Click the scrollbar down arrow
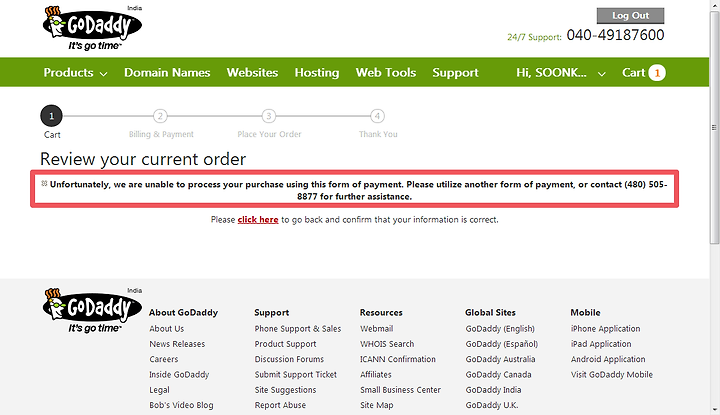This screenshot has height=415, width=720. coord(714,409)
